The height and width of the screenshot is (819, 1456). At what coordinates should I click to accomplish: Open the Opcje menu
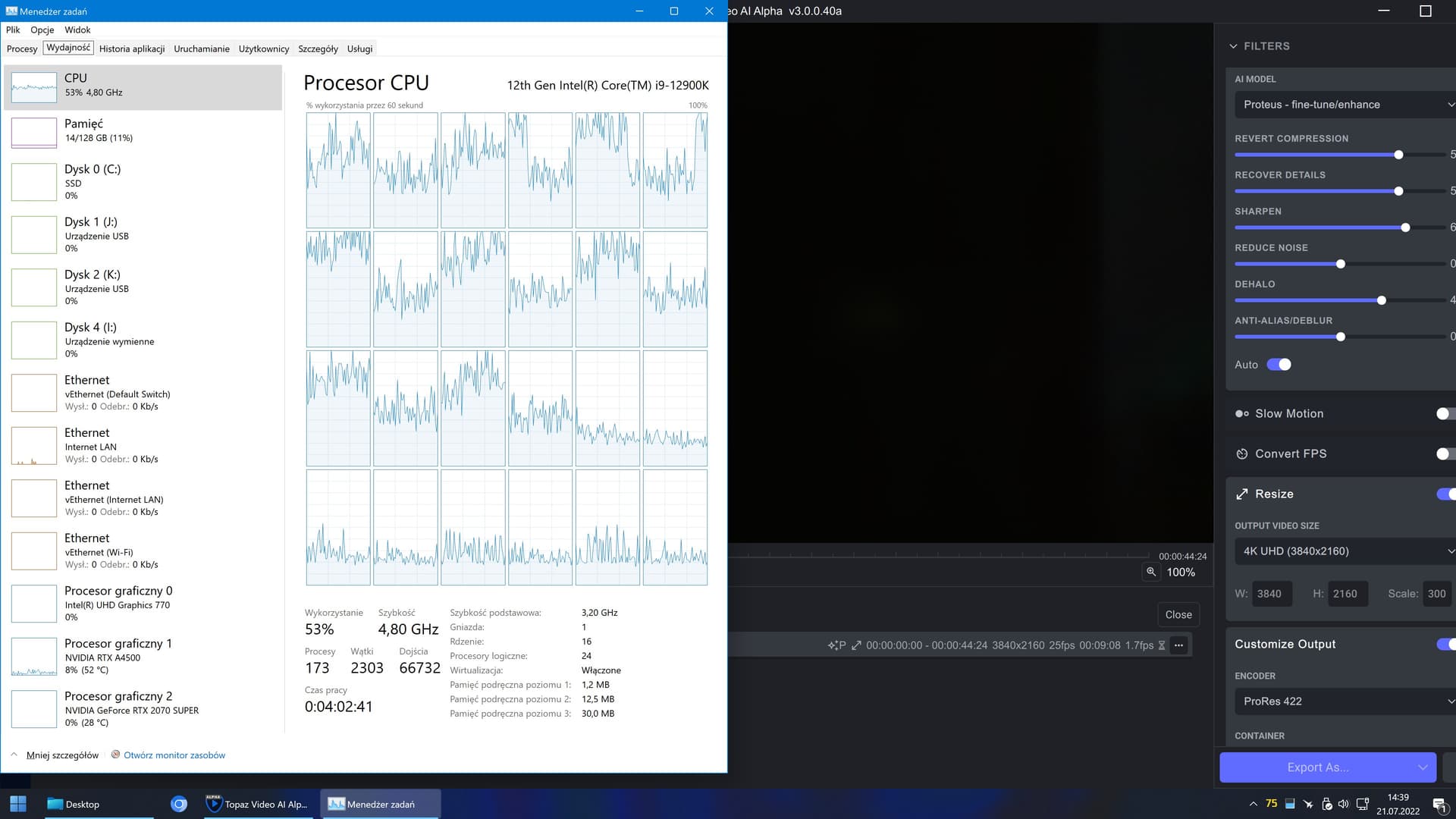click(42, 30)
